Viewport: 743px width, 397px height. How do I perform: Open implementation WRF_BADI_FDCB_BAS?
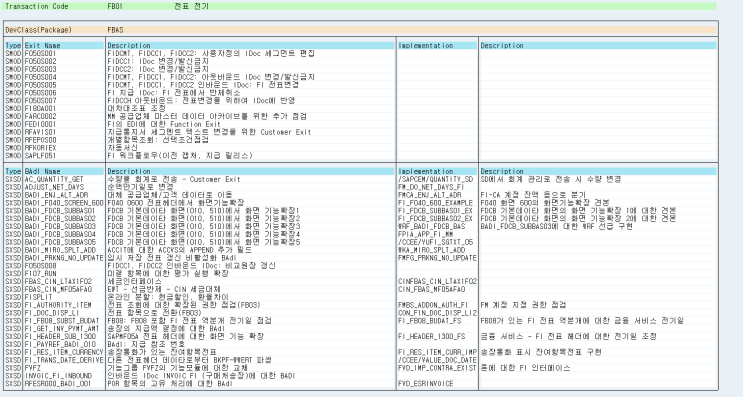tap(431, 226)
